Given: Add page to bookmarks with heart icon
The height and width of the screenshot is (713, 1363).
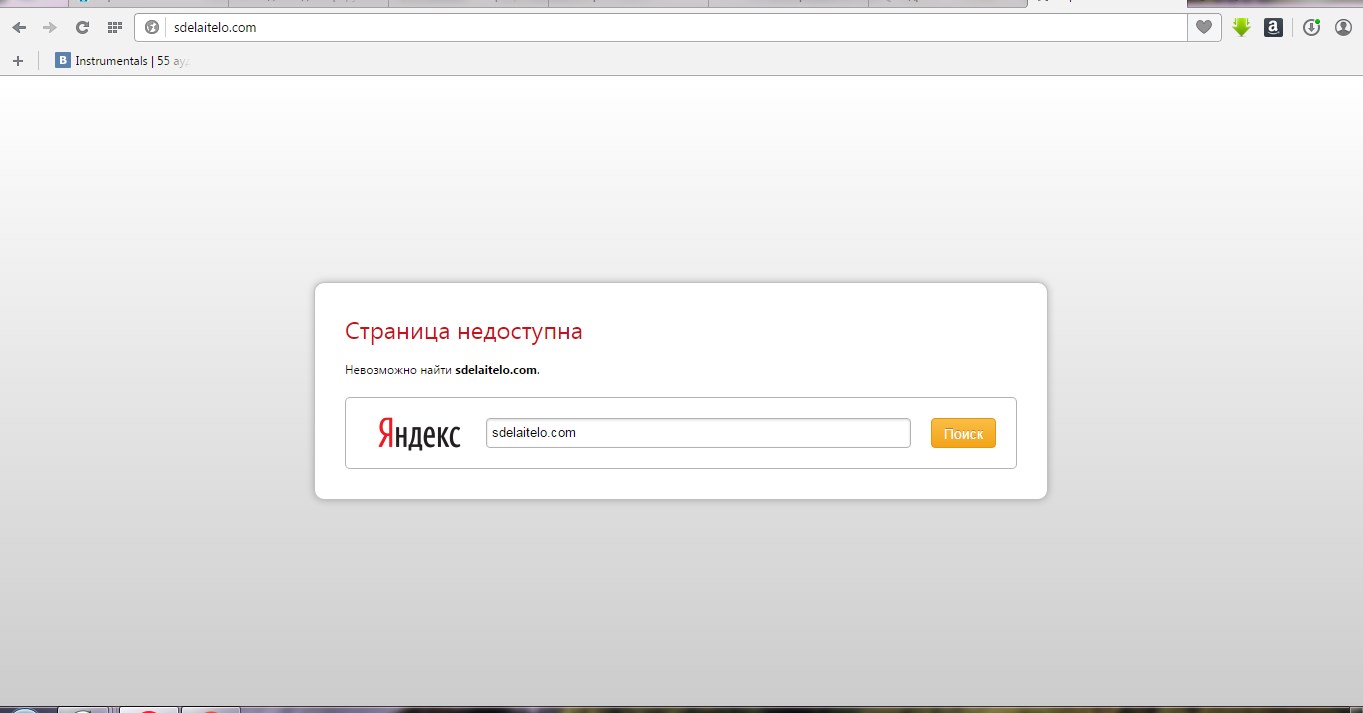Looking at the screenshot, I should [1205, 28].
